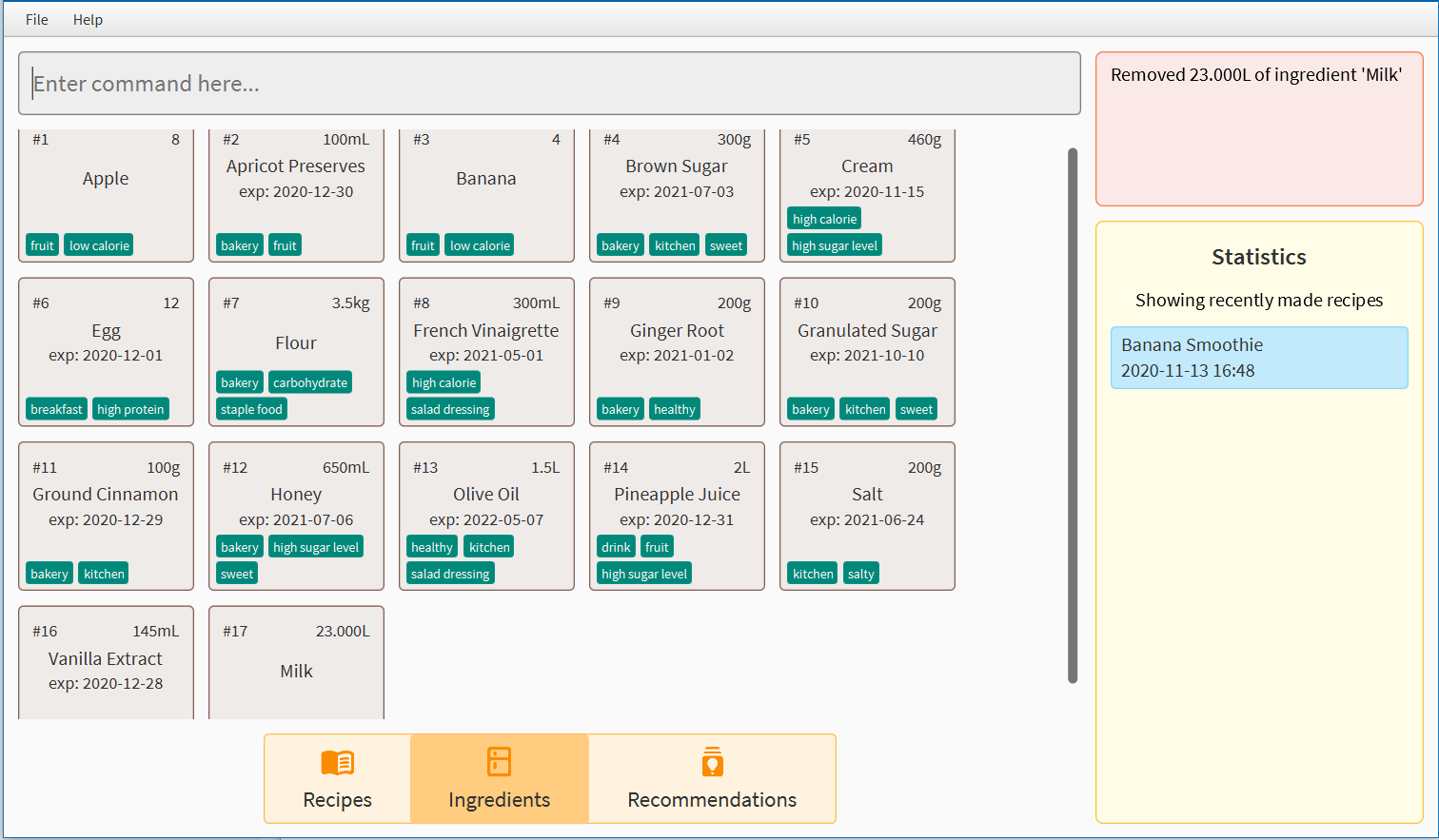The image size is (1439, 840).
Task: Click the 'carbohydrate' tag on Flour
Action: tap(310, 382)
